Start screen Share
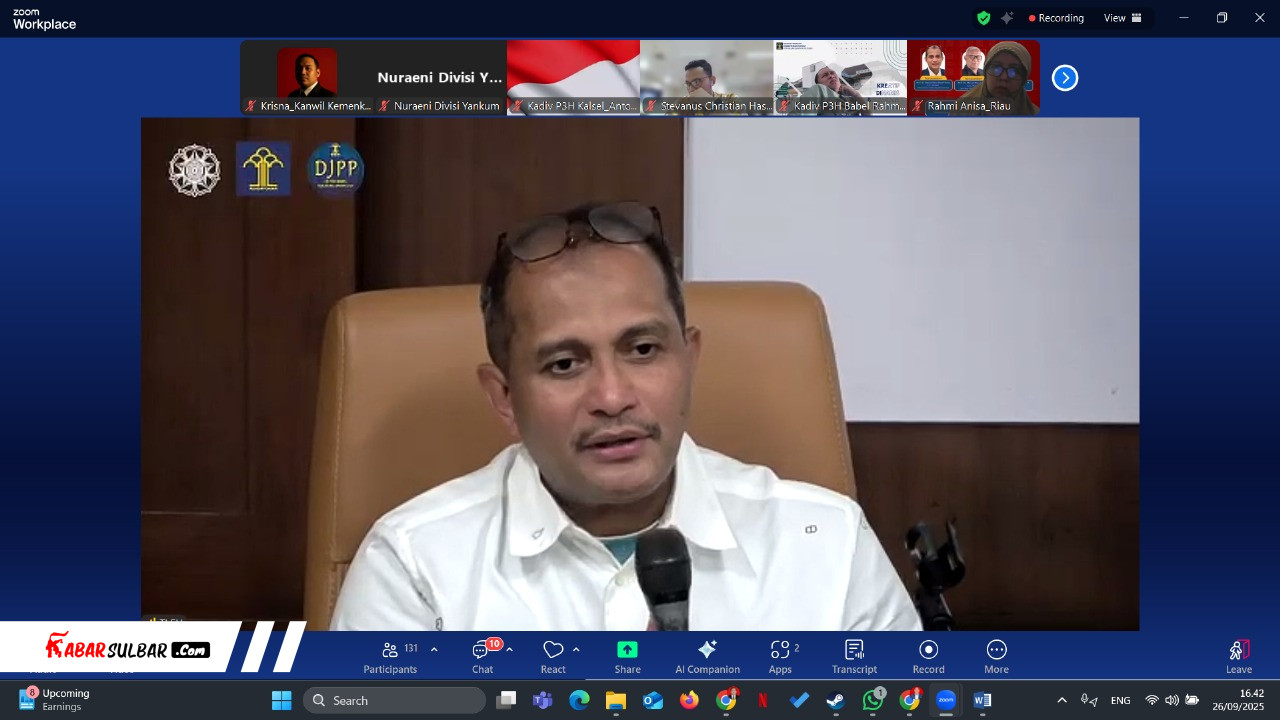This screenshot has height=720, width=1280. tap(627, 656)
